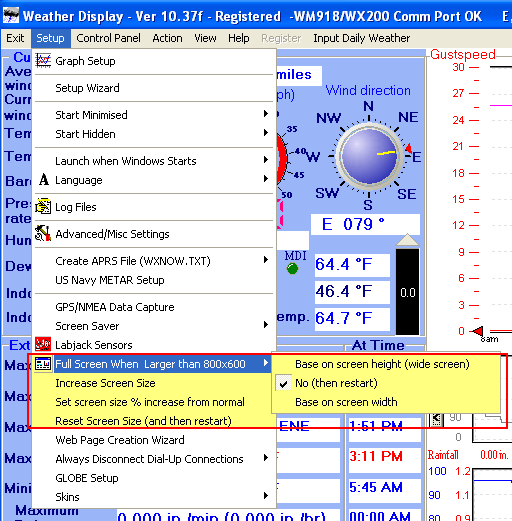Expand the Start Minimised submenu arrow
The height and width of the screenshot is (521, 512).
coord(266,114)
